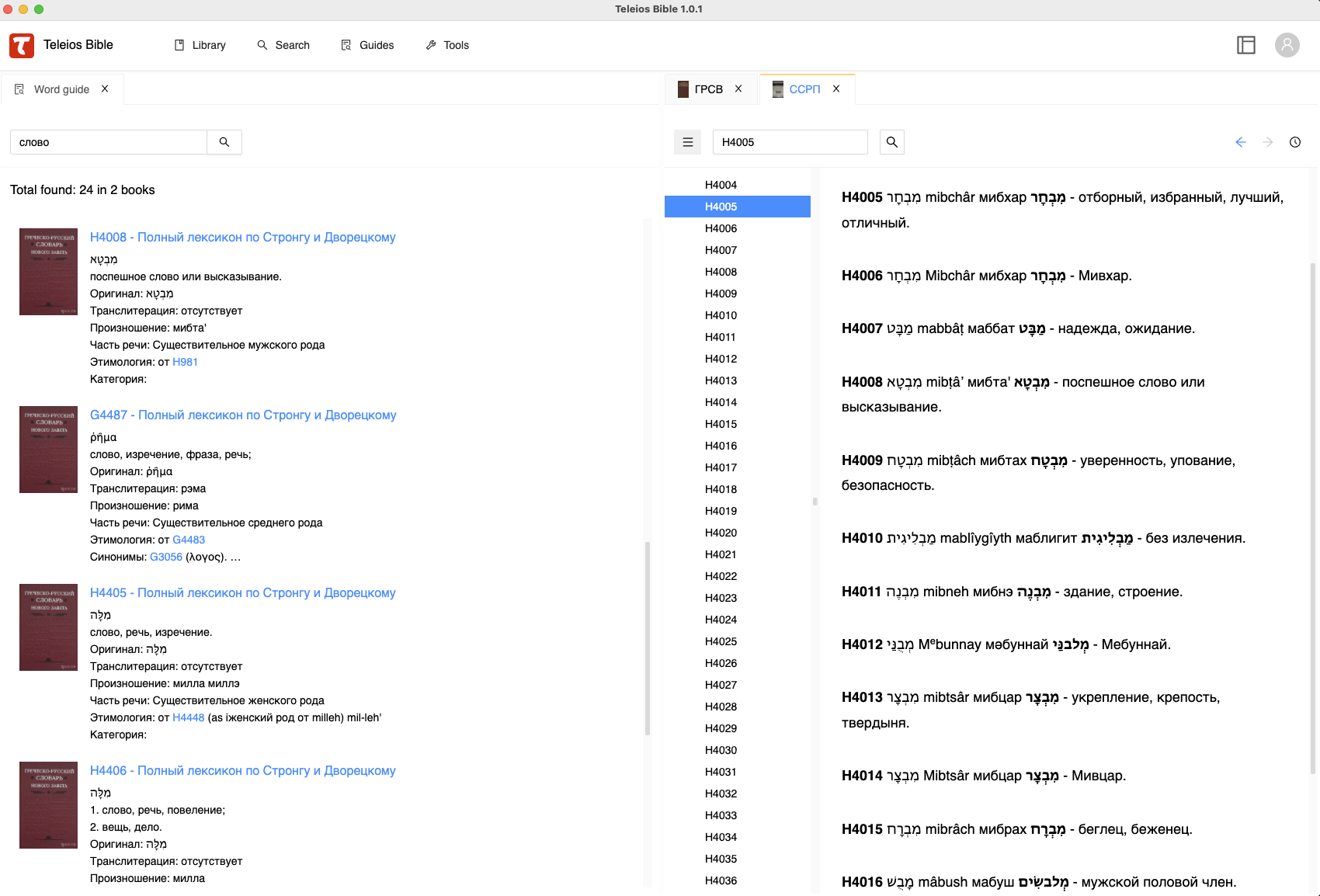The height and width of the screenshot is (896, 1320).
Task: Open the Tools menu
Action: point(447,45)
